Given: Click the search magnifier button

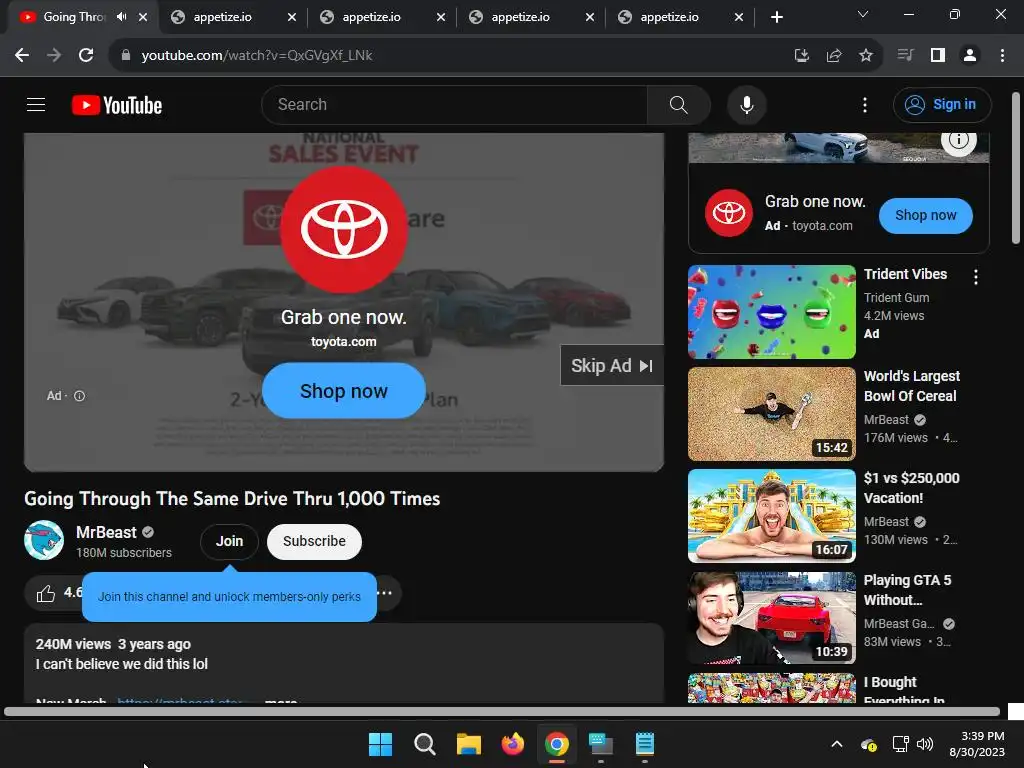Looking at the screenshot, I should pos(679,104).
